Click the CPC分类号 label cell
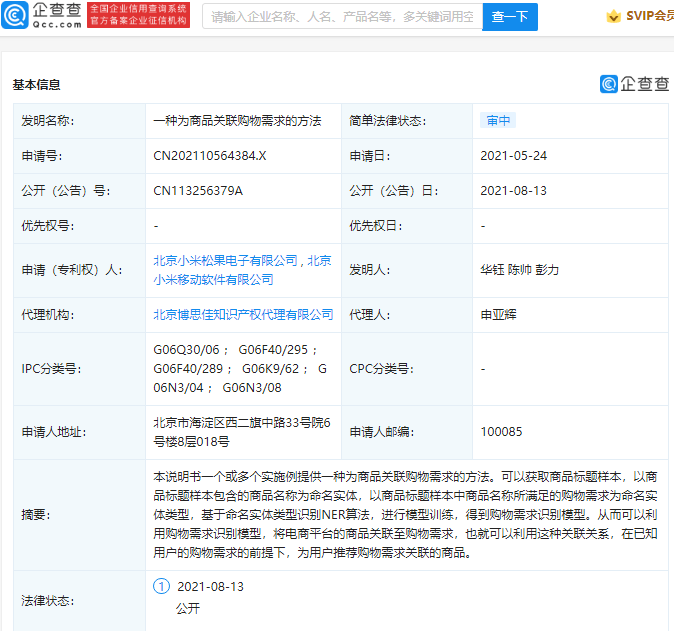Viewport: 674px width, 631px height. pyautogui.click(x=407, y=369)
